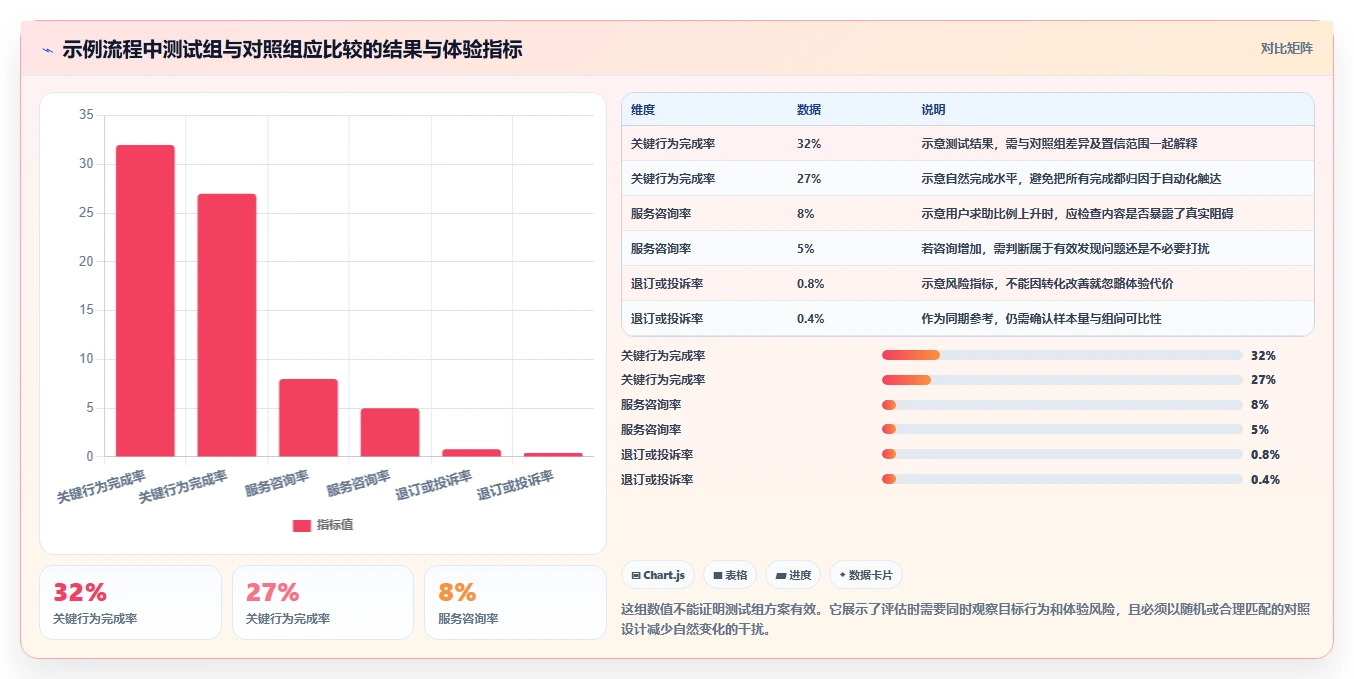Click the red legend swatch for 指标值
Screen dimensions: 1354x679
(x=301, y=525)
